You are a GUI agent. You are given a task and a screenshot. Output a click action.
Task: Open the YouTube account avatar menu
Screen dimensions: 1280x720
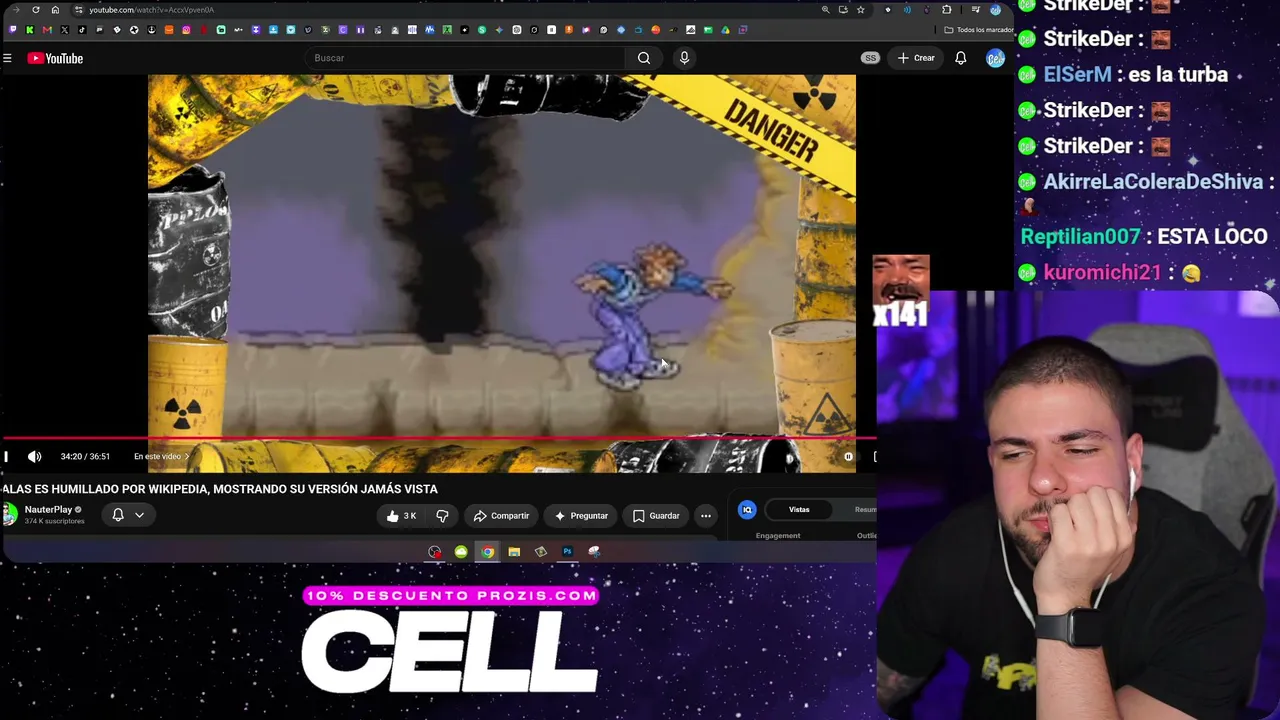point(995,58)
